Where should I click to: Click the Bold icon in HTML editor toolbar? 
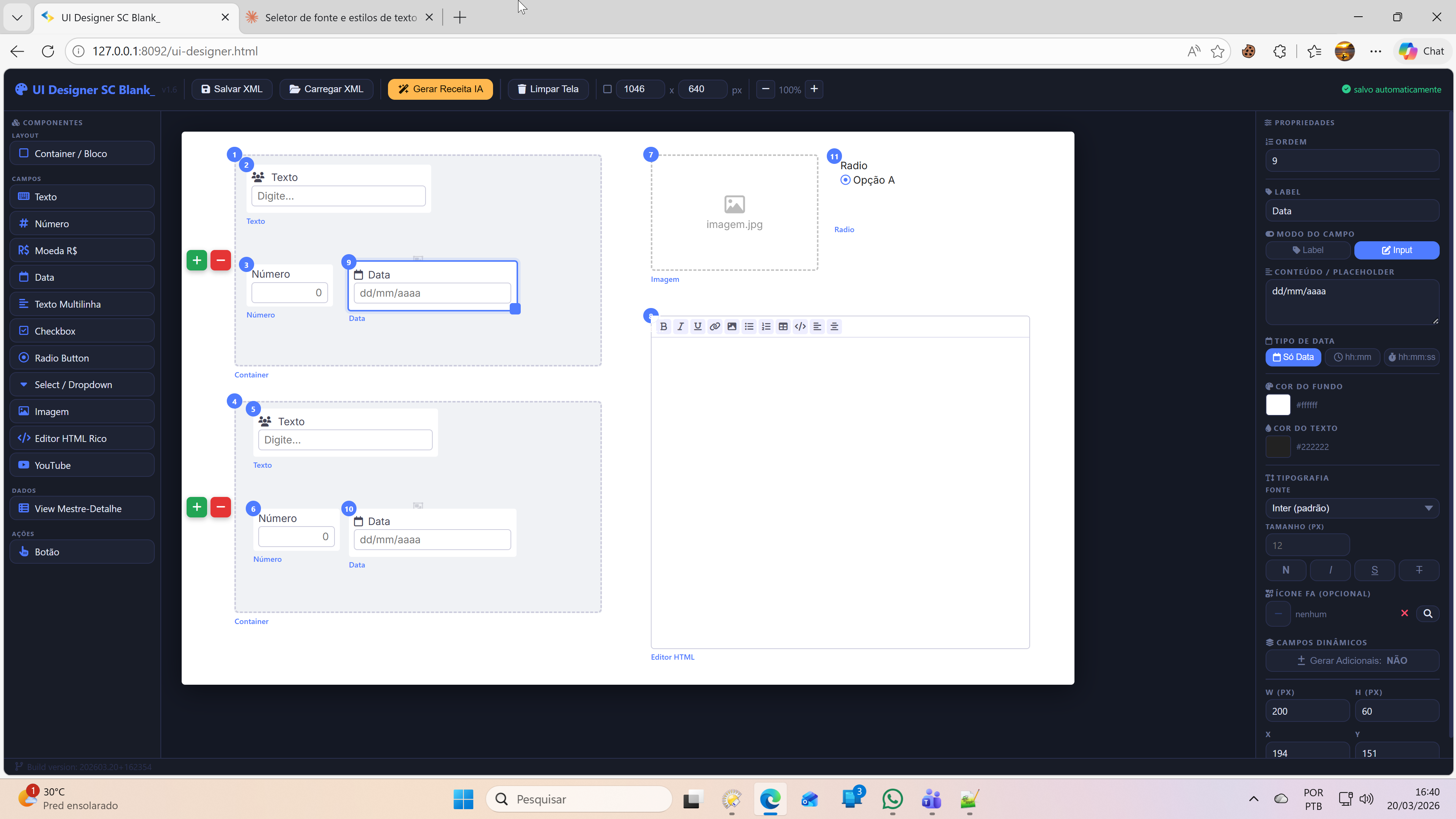click(664, 326)
